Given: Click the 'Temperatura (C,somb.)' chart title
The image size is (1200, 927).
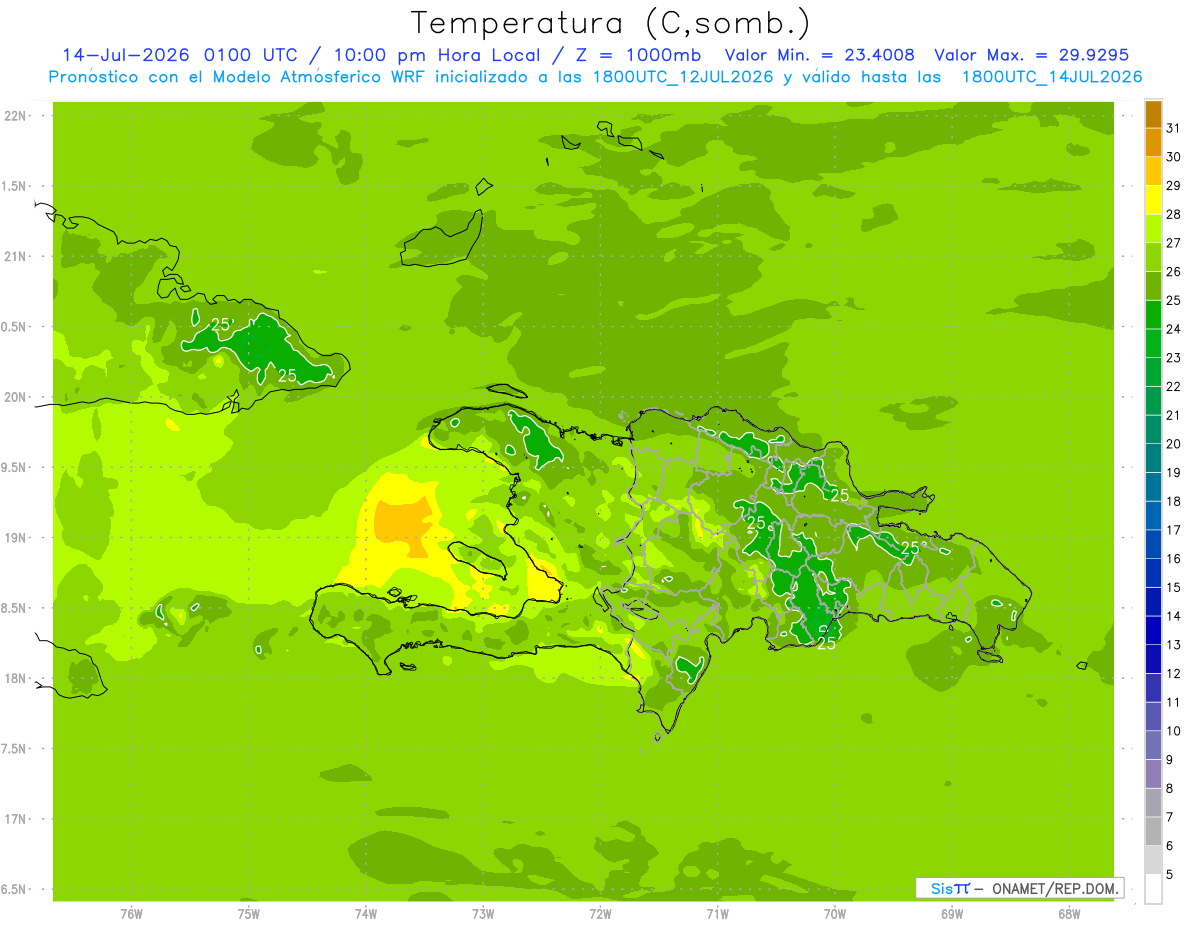Looking at the screenshot, I should (611, 23).
